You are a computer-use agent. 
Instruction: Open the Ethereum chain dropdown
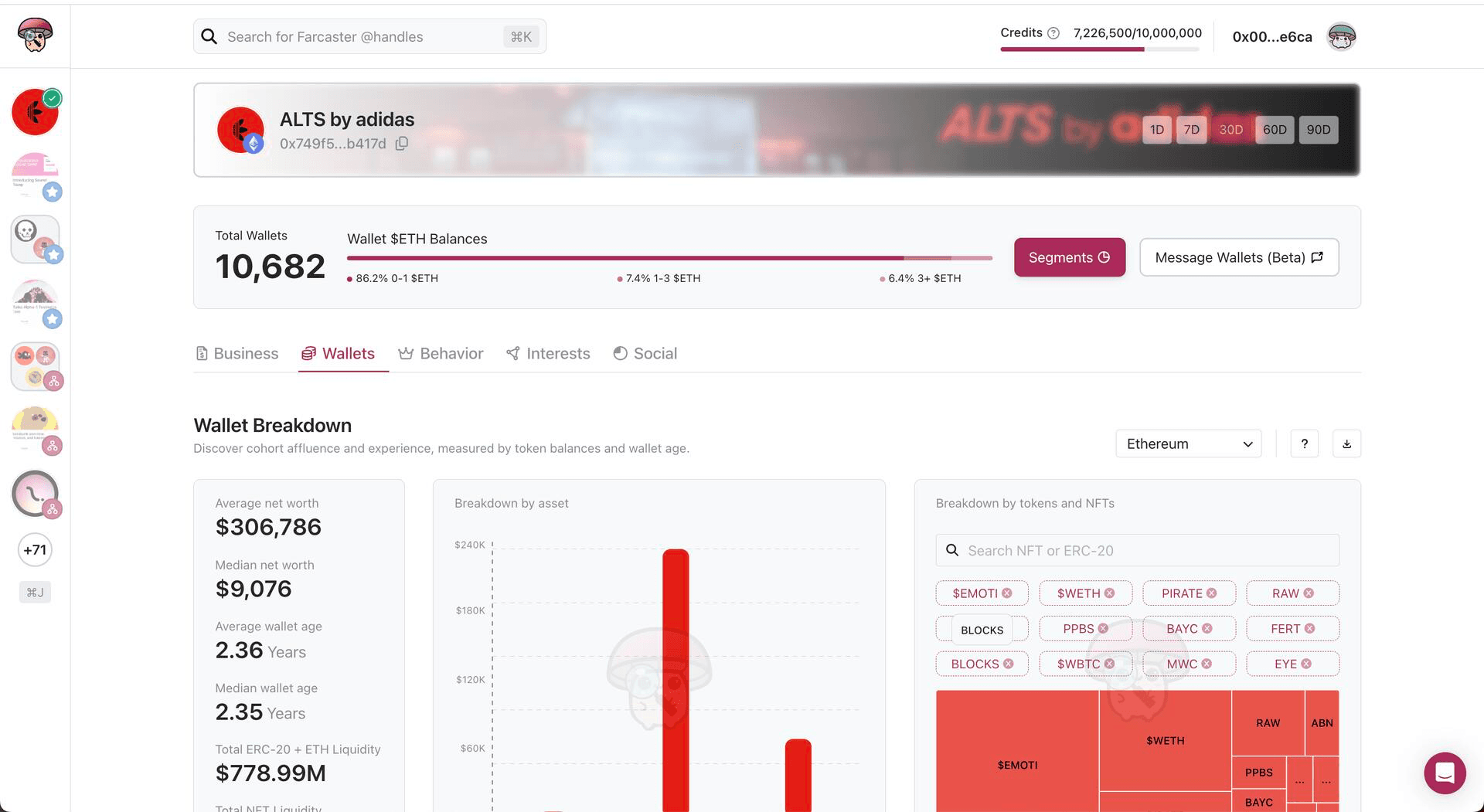point(1189,443)
